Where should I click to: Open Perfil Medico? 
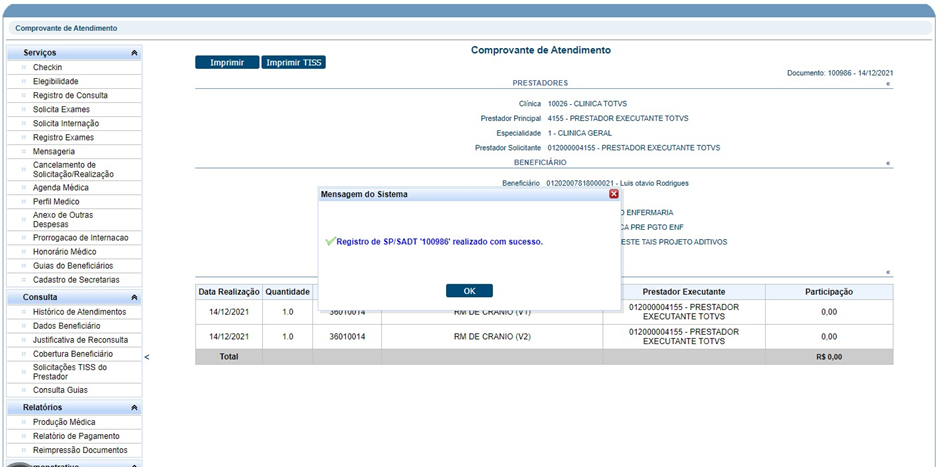click(56, 202)
